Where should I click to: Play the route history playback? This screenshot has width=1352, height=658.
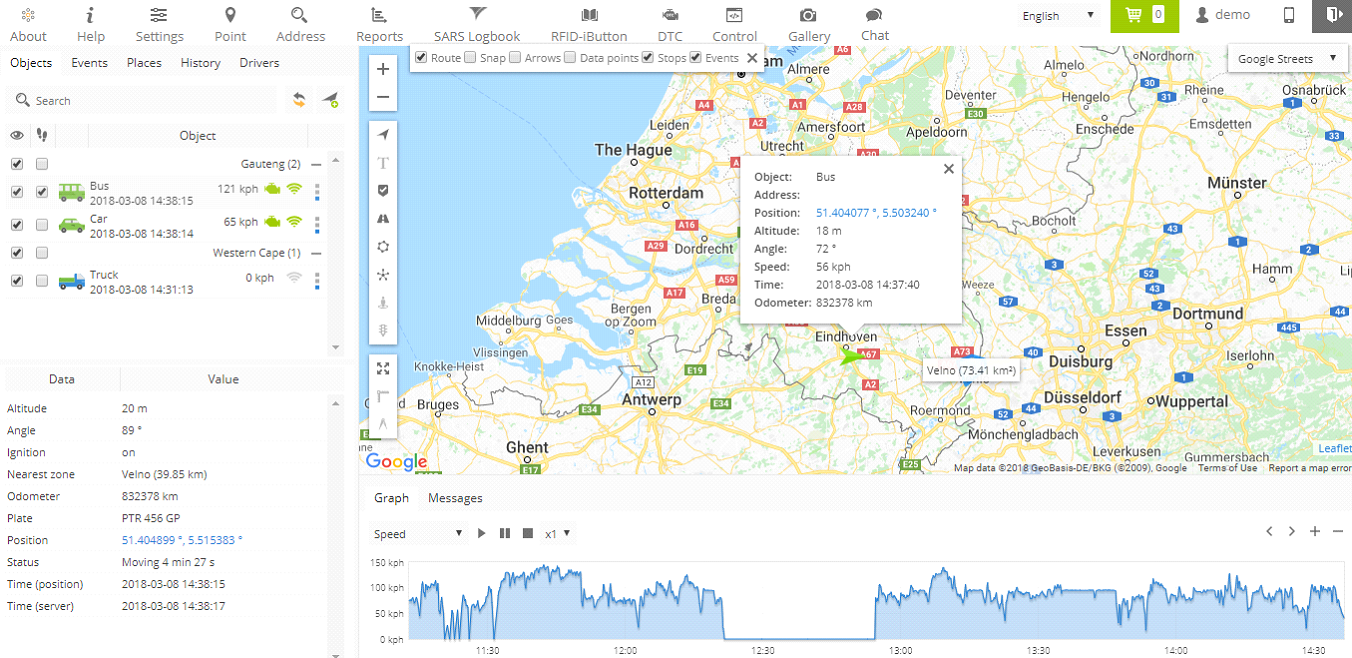click(481, 533)
